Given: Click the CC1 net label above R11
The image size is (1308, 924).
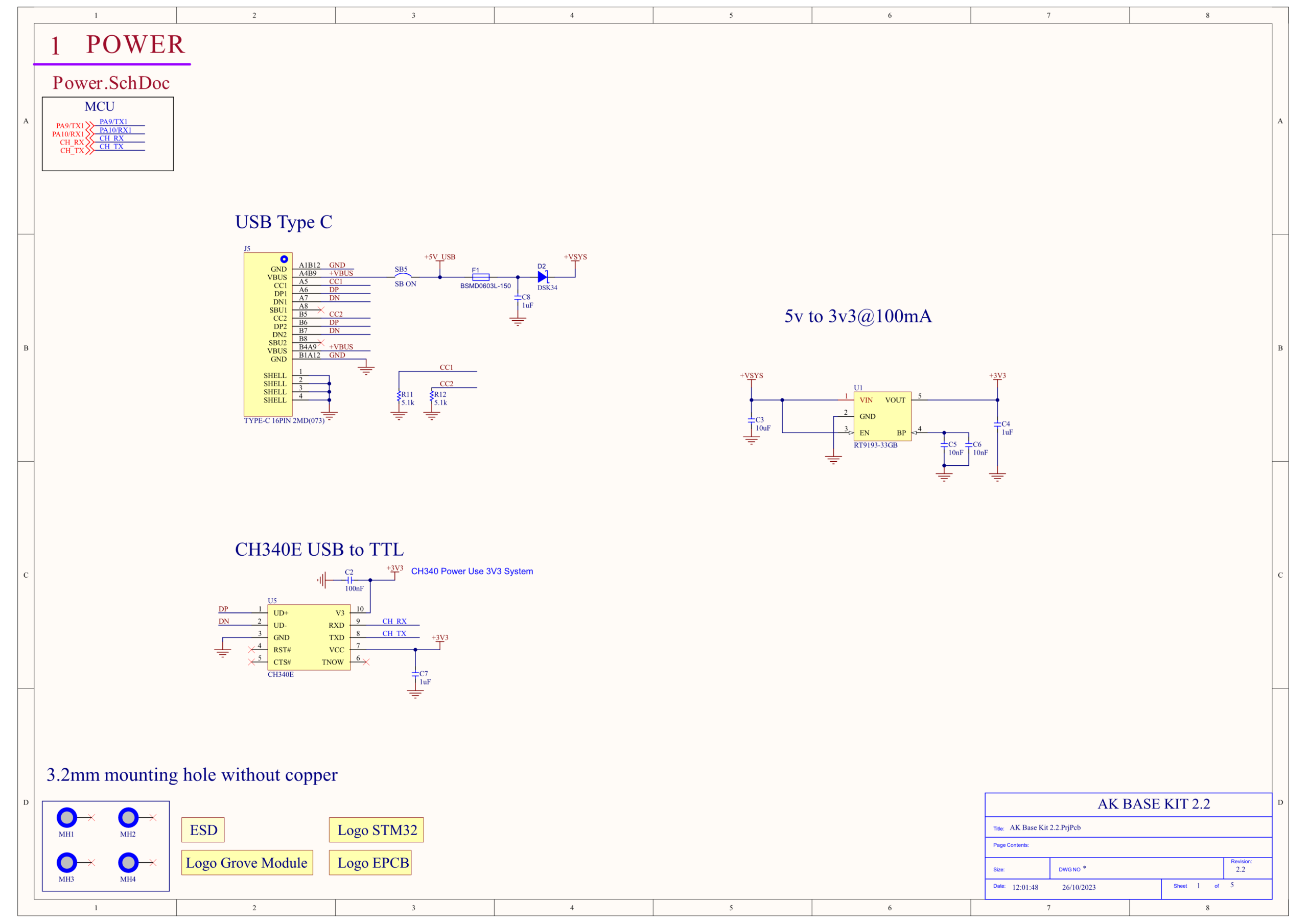Looking at the screenshot, I should (x=446, y=368).
